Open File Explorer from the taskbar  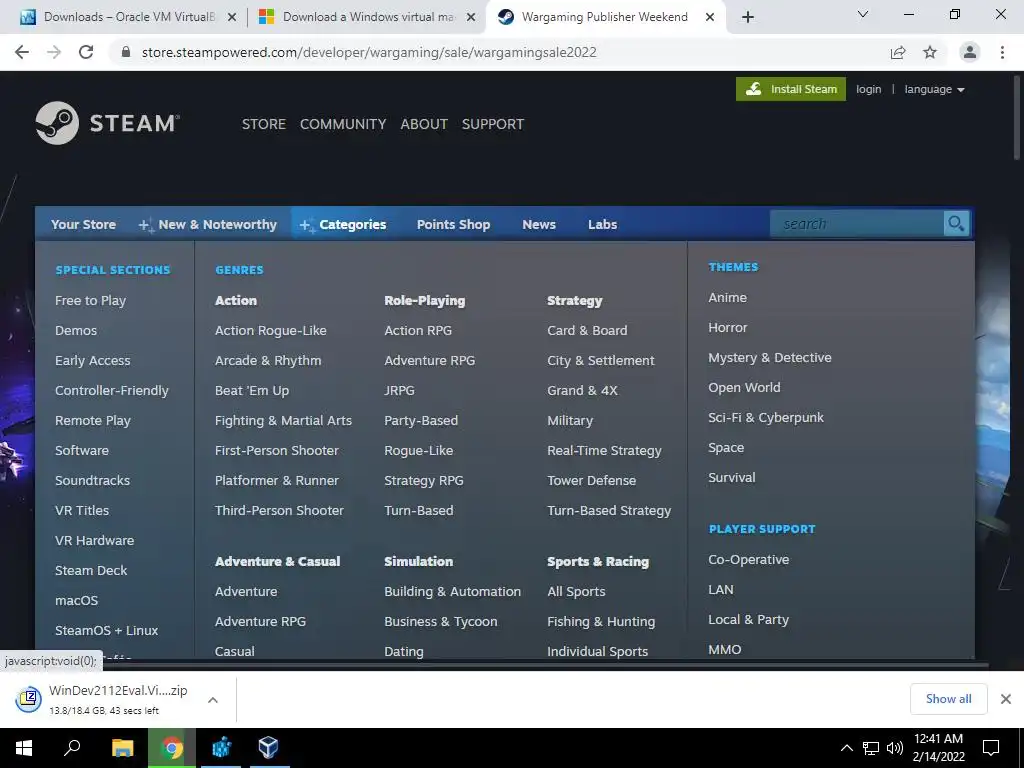click(122, 748)
